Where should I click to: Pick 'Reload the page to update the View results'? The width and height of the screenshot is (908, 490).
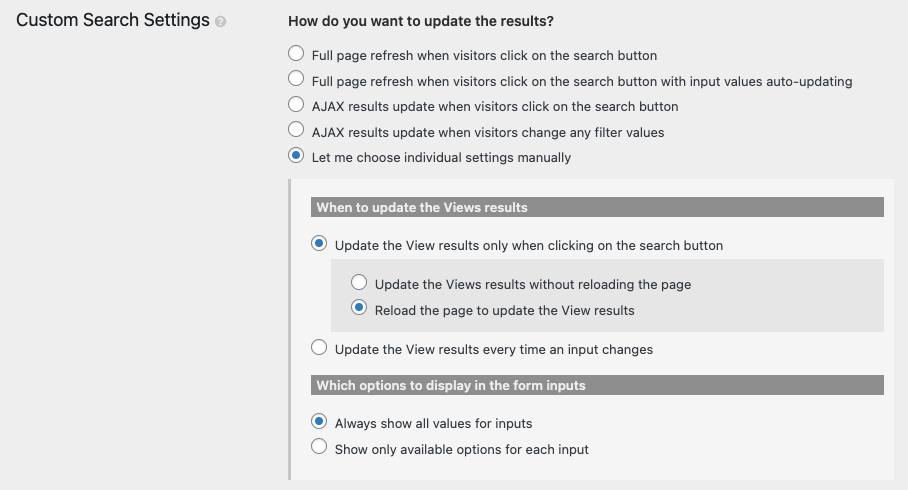click(x=359, y=308)
